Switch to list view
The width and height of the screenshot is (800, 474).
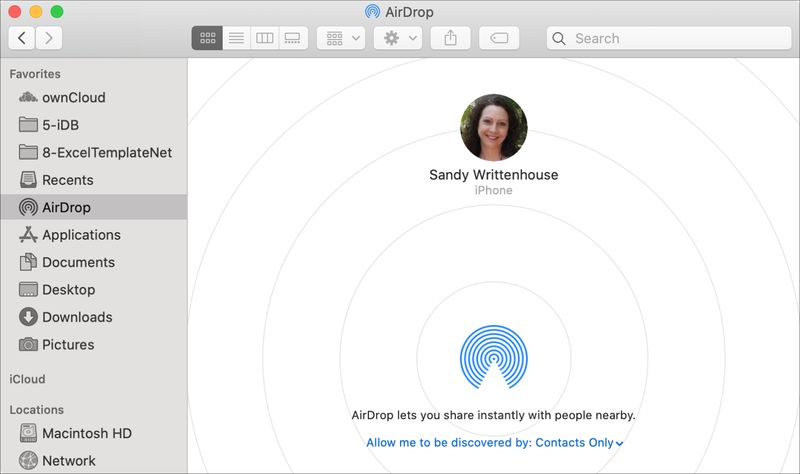236,38
